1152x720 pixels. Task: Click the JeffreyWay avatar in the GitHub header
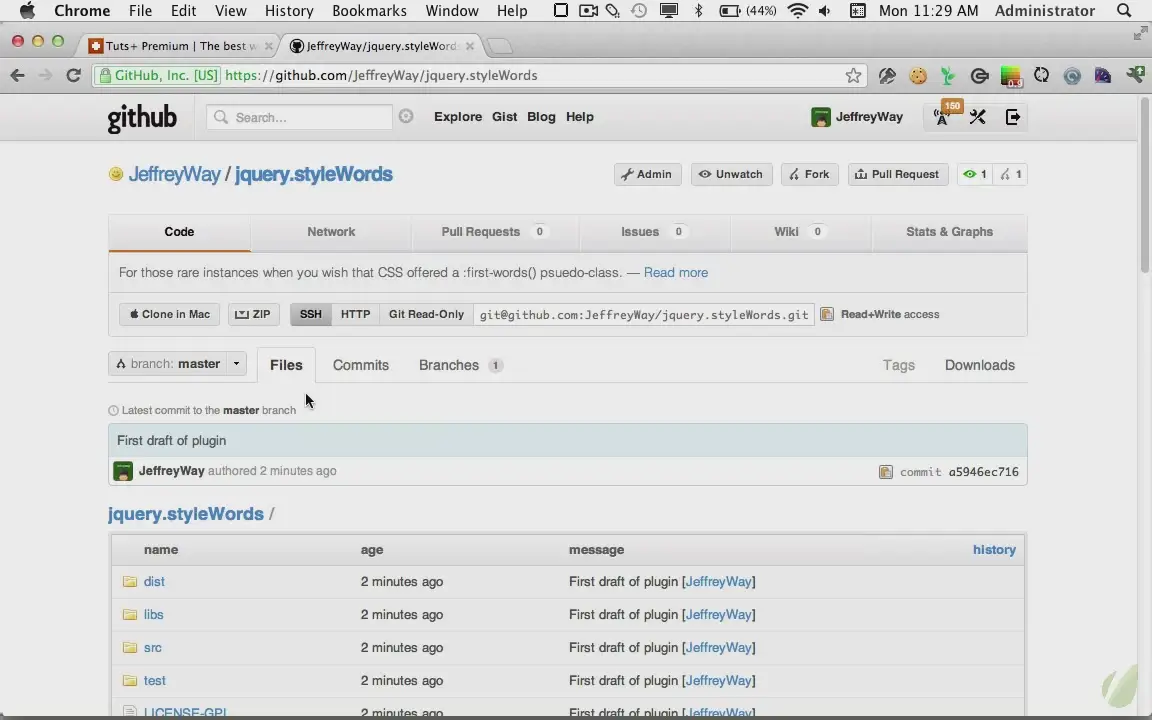821,117
